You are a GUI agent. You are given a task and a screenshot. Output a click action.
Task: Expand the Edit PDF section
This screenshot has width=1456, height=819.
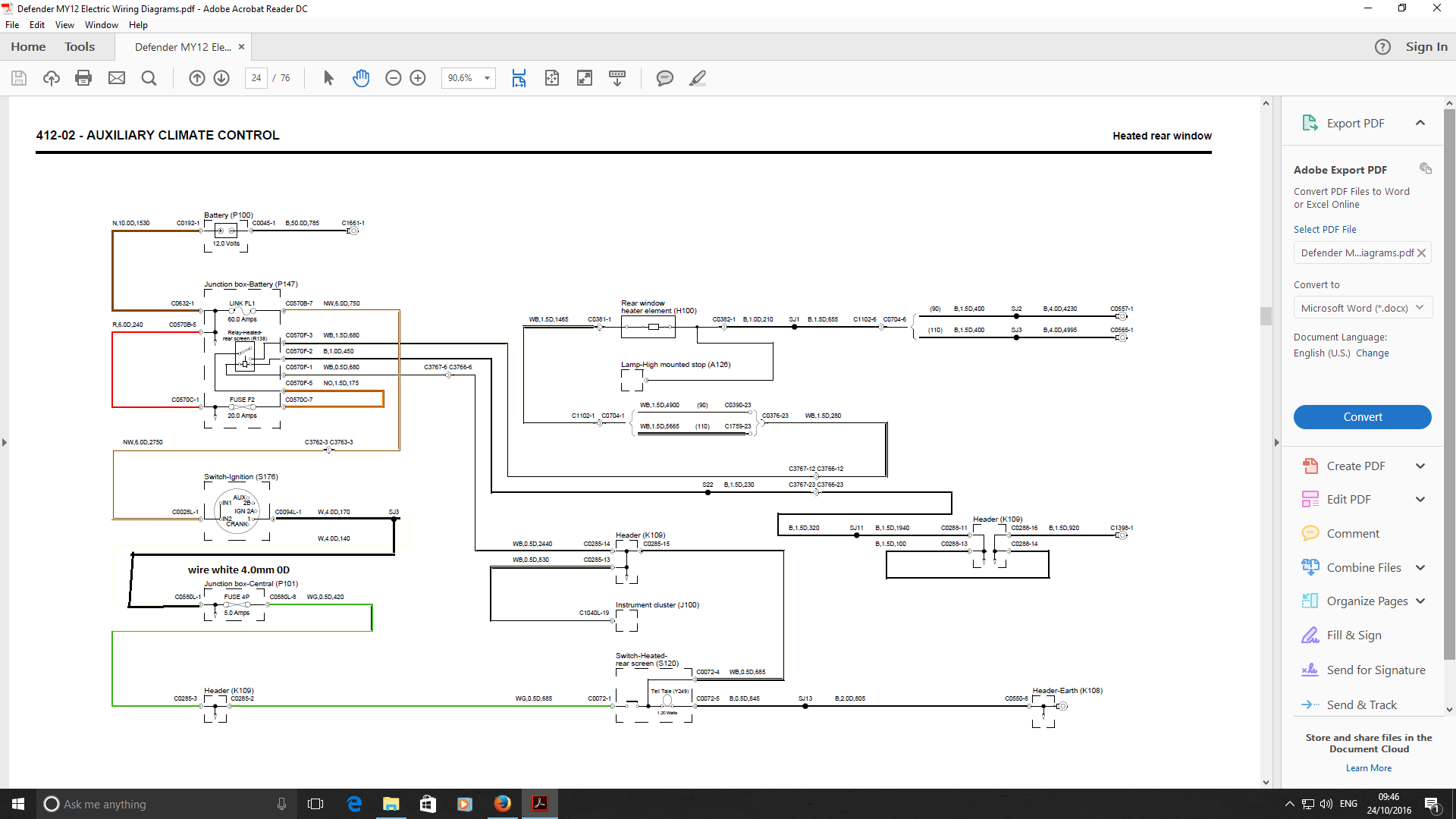point(1420,500)
